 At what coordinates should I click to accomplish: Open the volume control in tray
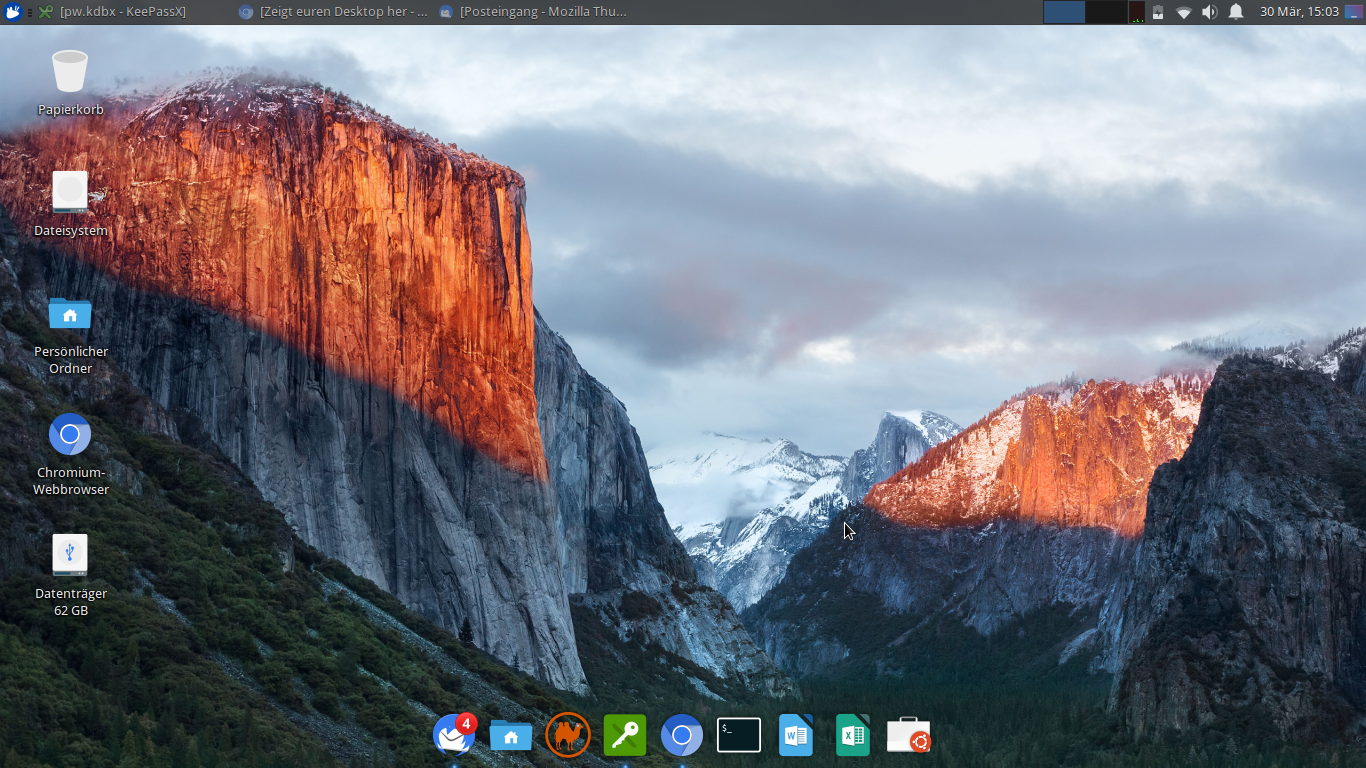(x=1210, y=12)
